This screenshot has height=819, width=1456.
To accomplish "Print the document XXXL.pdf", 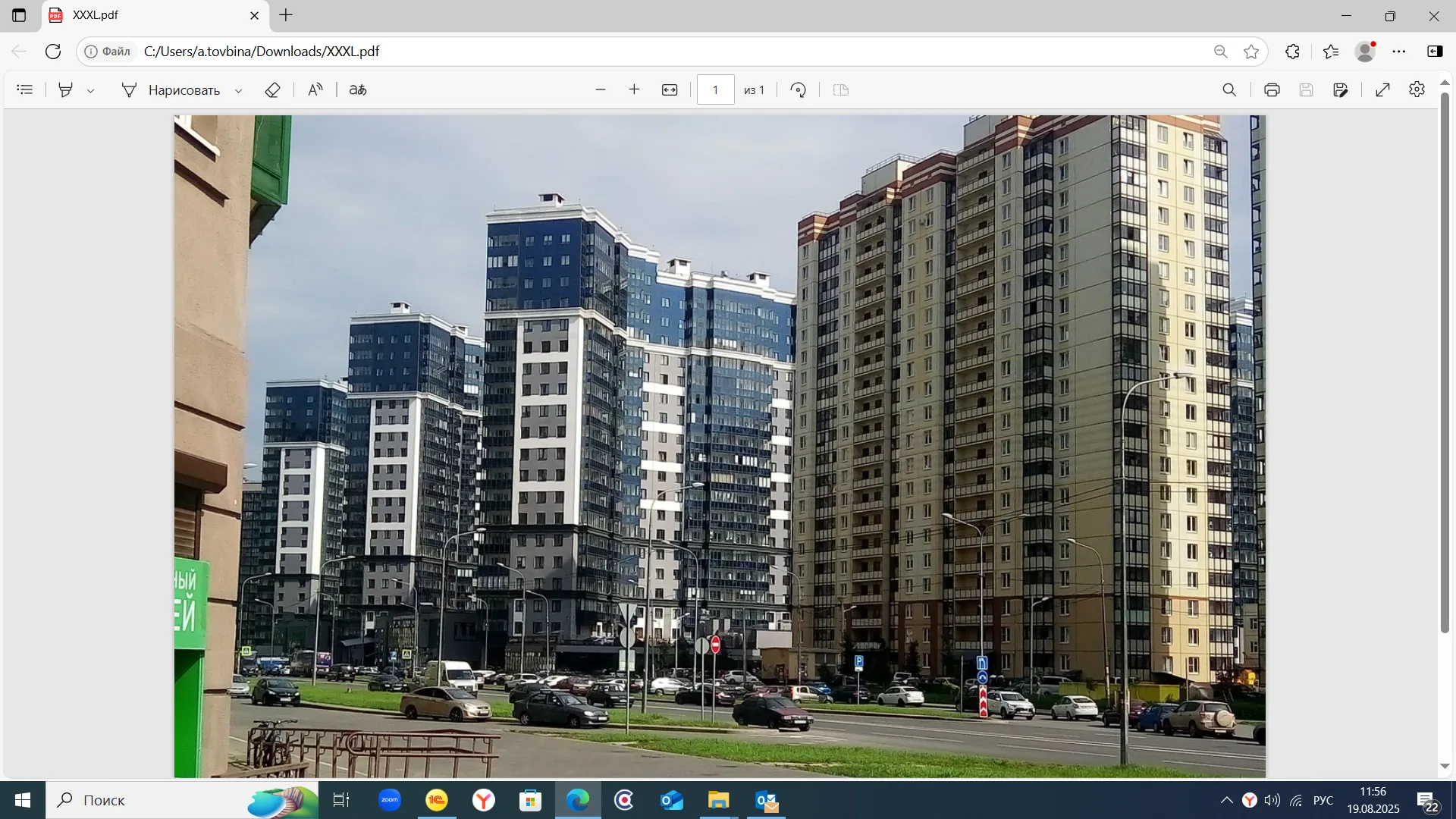I will 1272,89.
